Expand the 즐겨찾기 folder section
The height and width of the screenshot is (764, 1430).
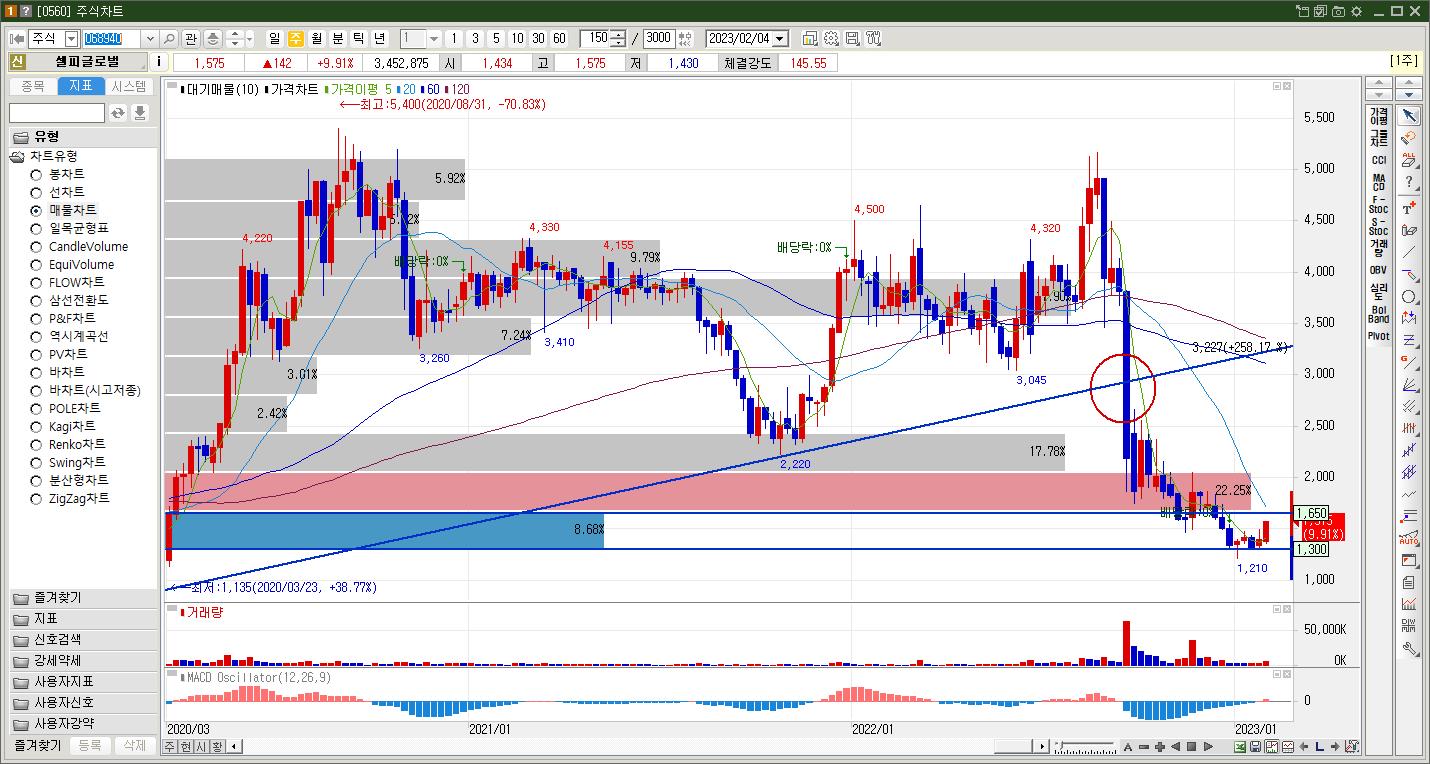click(x=83, y=598)
